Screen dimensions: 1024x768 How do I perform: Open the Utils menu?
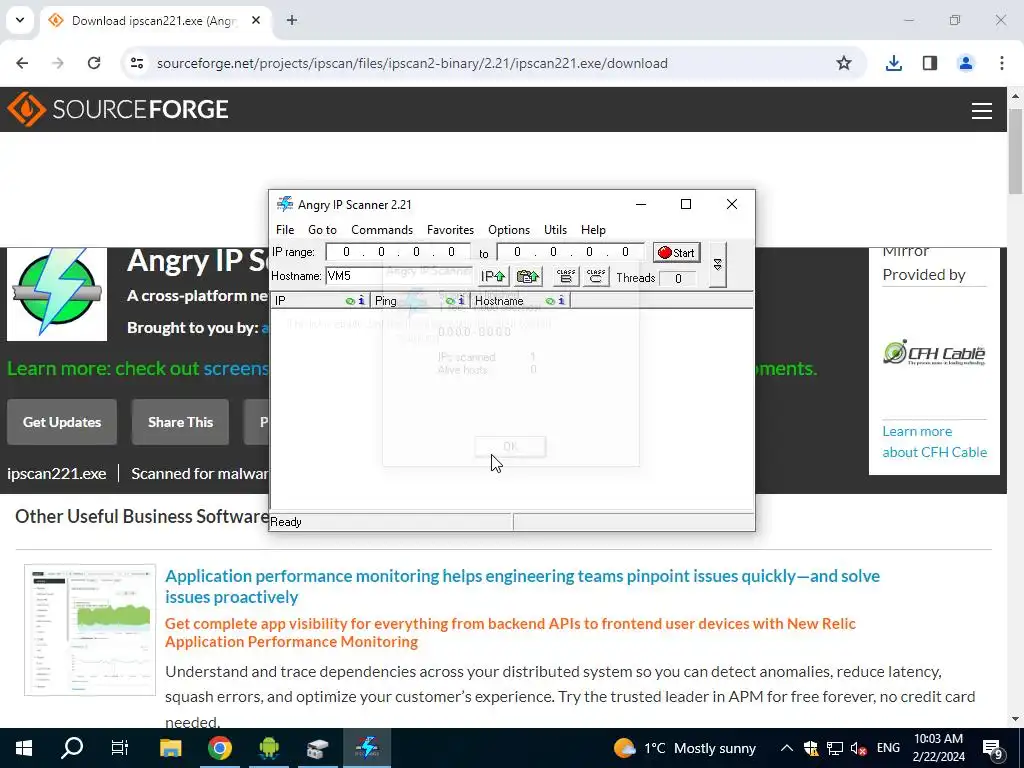[x=555, y=230]
